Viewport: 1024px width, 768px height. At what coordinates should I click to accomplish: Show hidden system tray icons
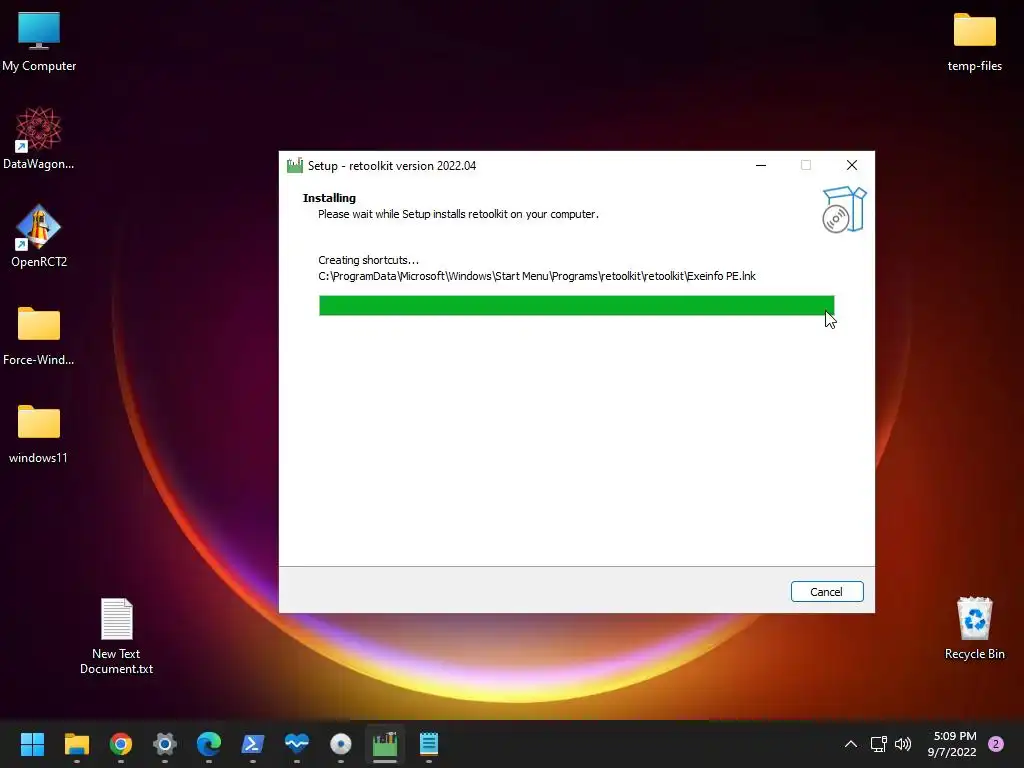point(851,744)
